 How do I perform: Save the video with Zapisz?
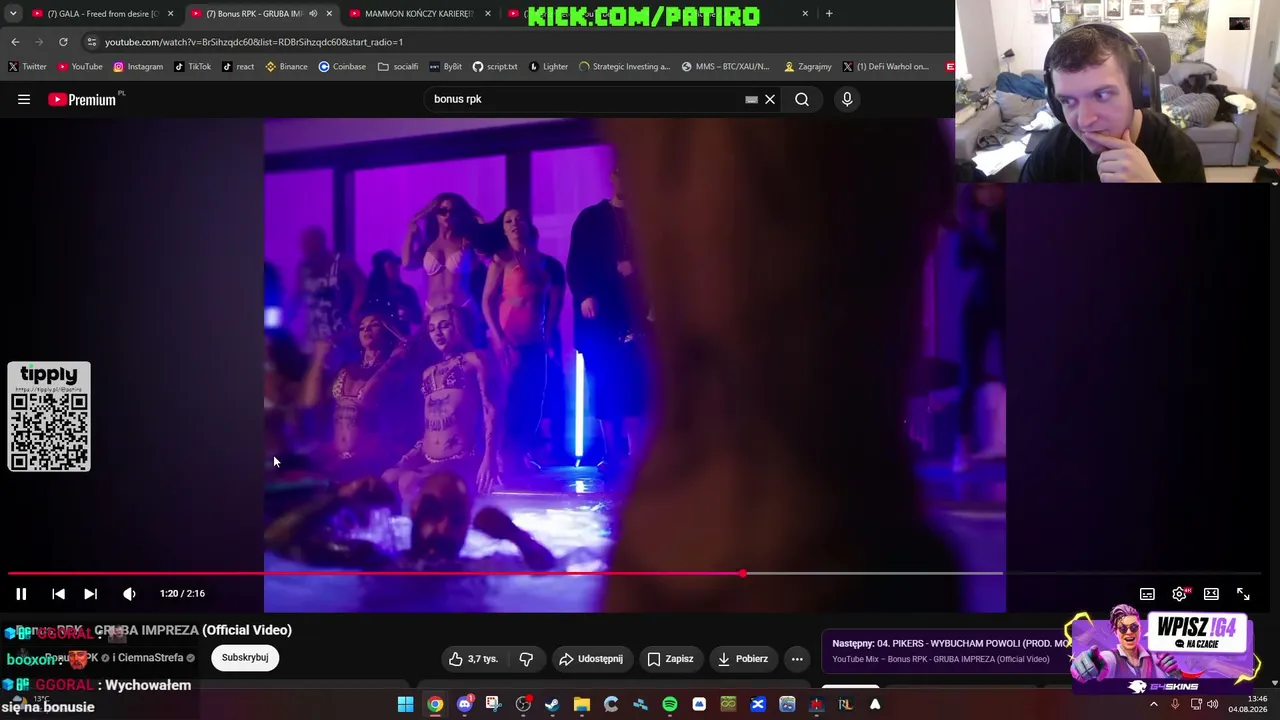(x=670, y=659)
